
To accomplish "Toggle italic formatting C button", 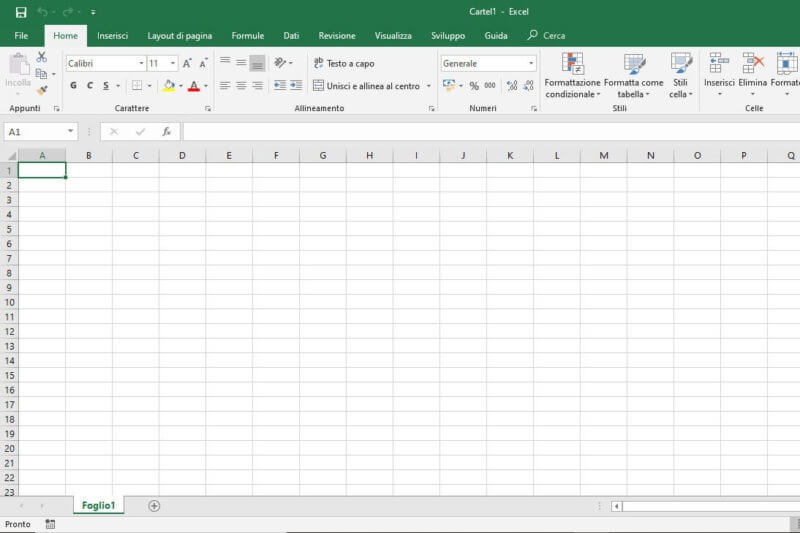I will 89,86.
